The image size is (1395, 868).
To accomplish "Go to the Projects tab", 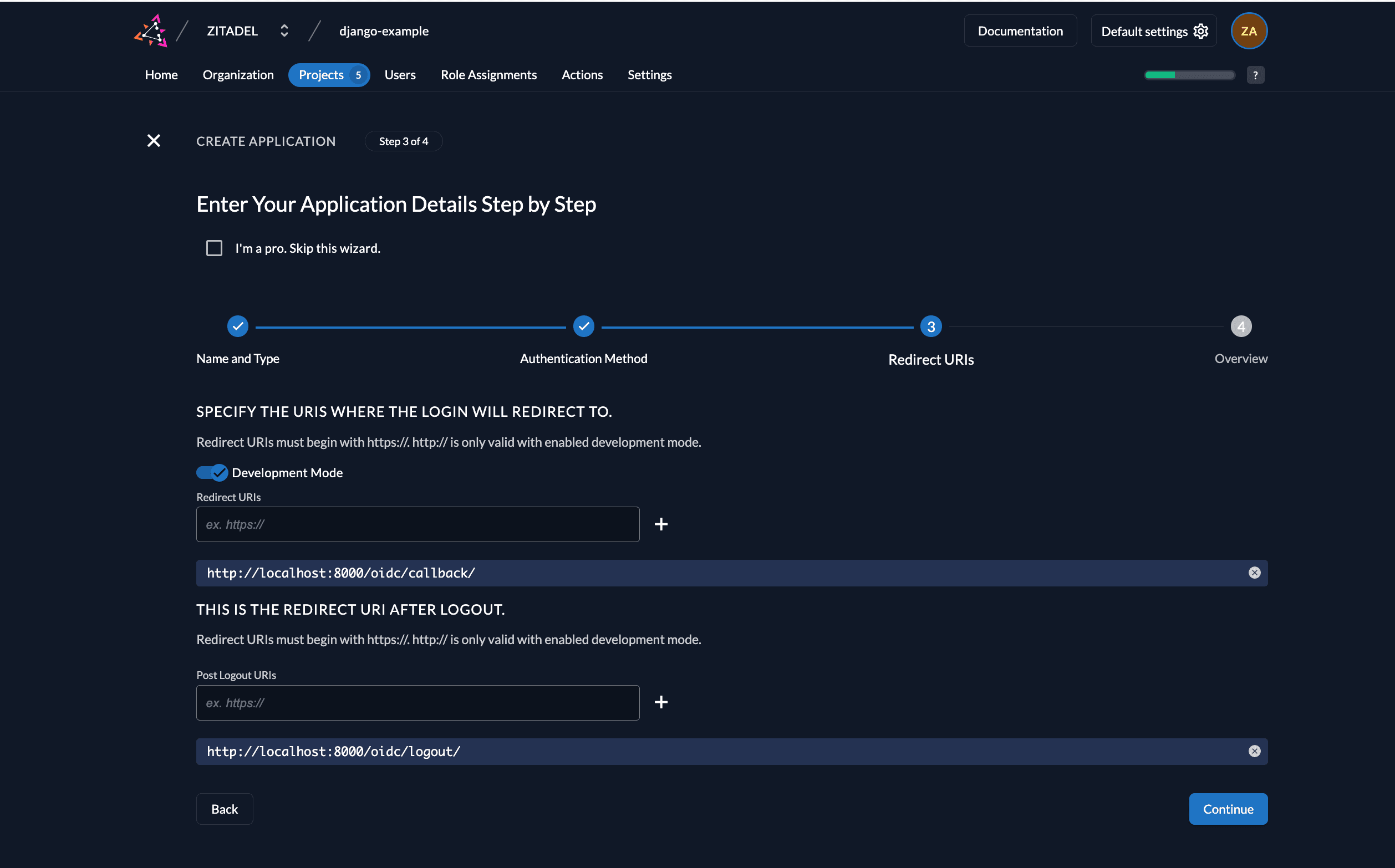I will point(329,75).
